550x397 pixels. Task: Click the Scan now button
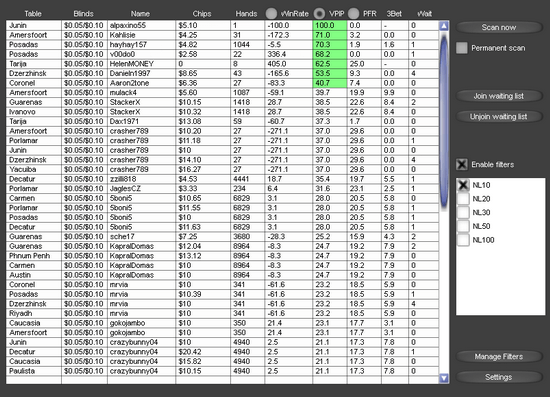click(x=499, y=27)
